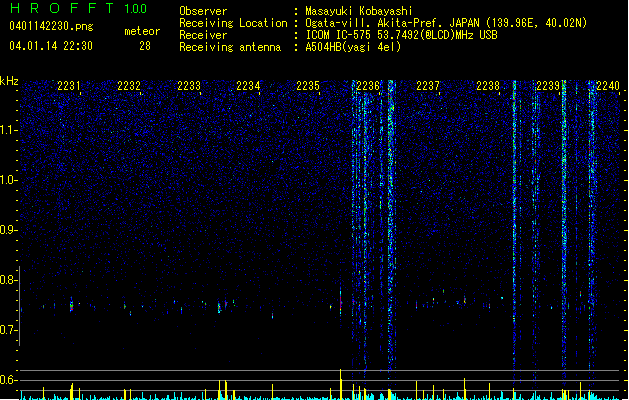This screenshot has width=629, height=400.
Task: Click the 1.1 kHz axis label
Action: (x=8, y=130)
